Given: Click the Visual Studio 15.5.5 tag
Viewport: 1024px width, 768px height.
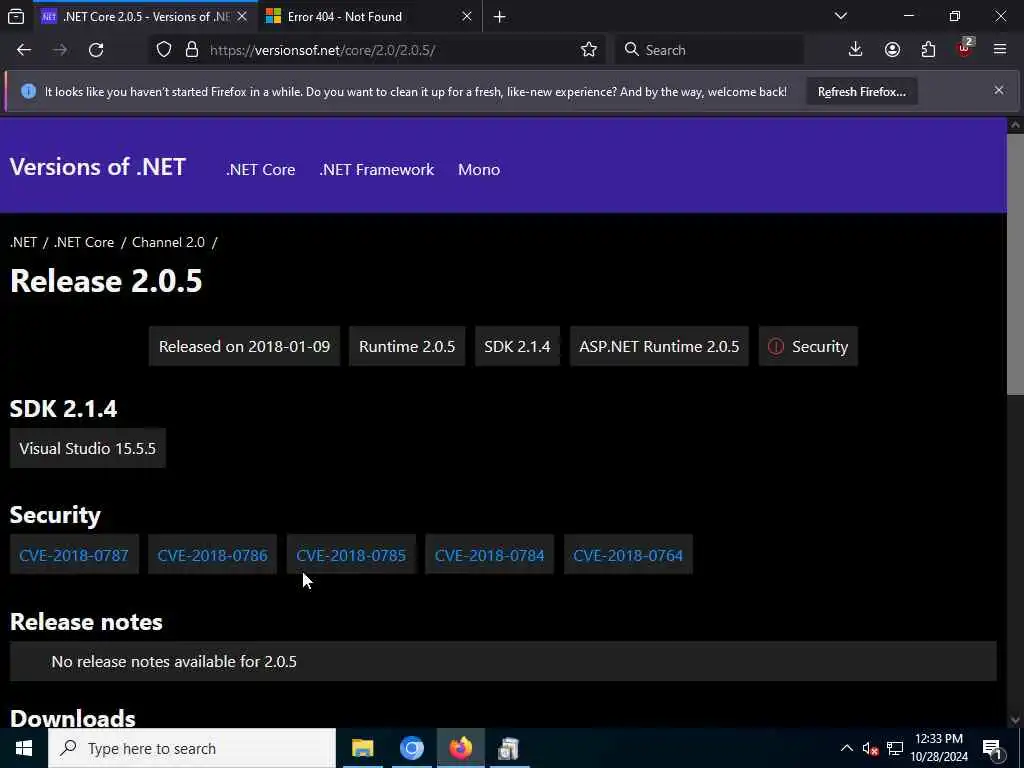Looking at the screenshot, I should 88,449.
